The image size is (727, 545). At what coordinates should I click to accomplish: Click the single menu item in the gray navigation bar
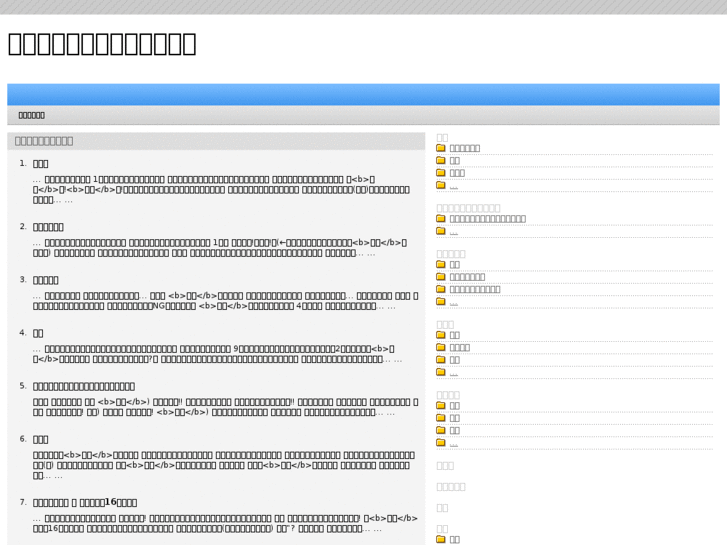click(x=32, y=115)
